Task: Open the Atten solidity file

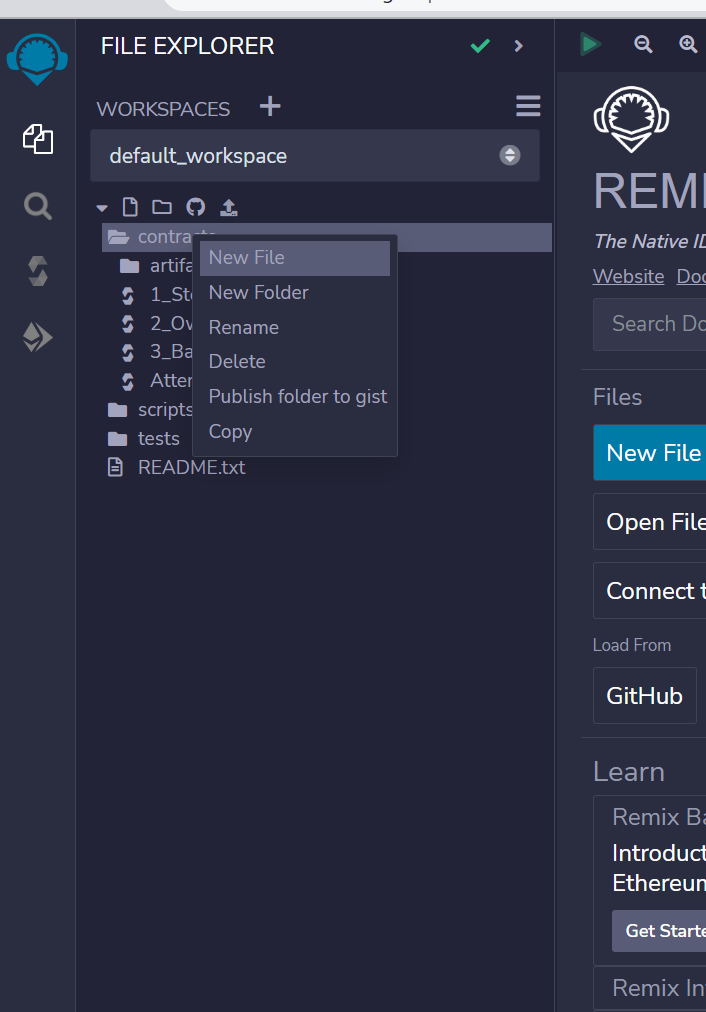Action: 156,380
